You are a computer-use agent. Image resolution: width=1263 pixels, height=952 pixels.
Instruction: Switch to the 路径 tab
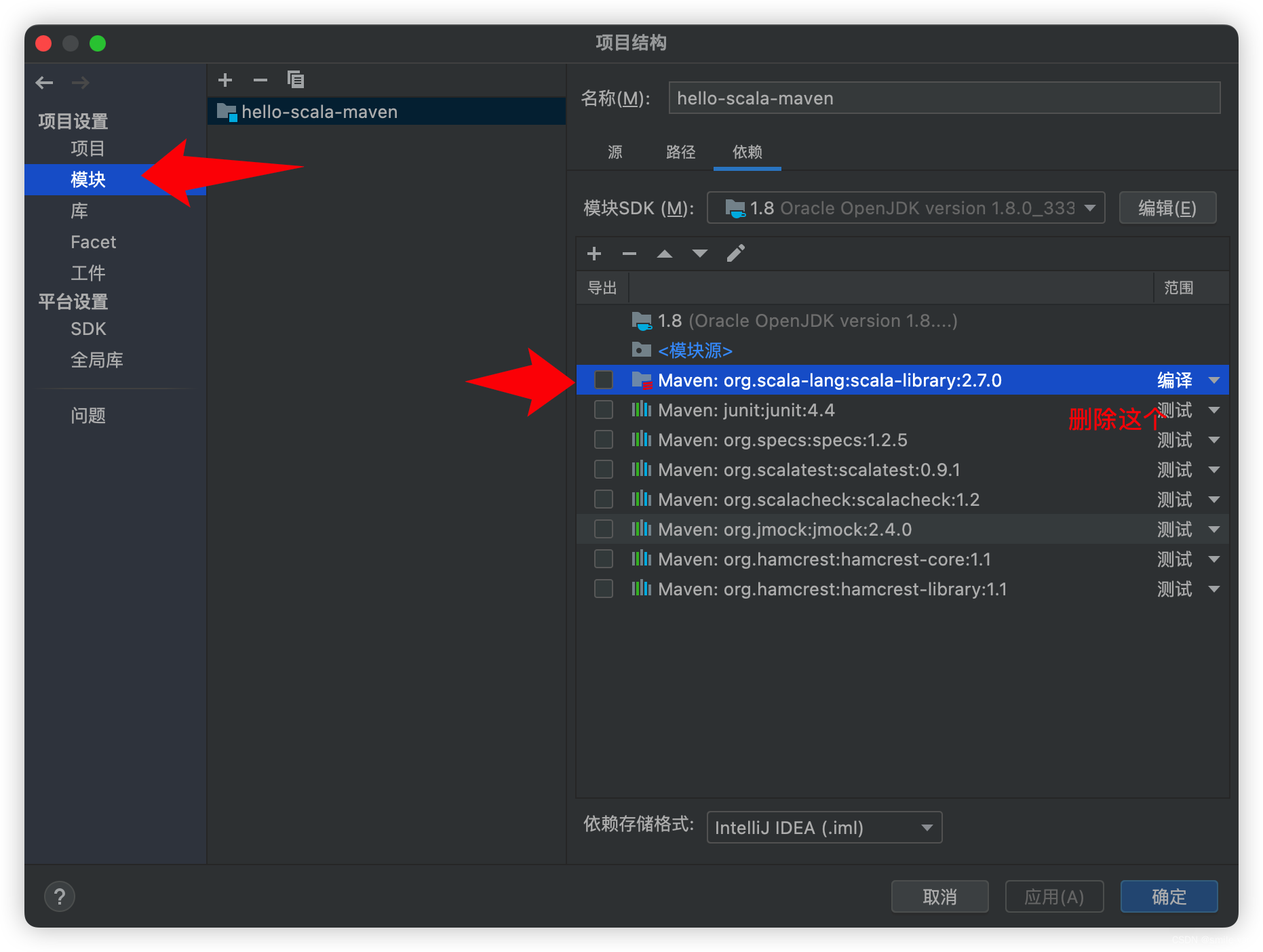click(681, 153)
